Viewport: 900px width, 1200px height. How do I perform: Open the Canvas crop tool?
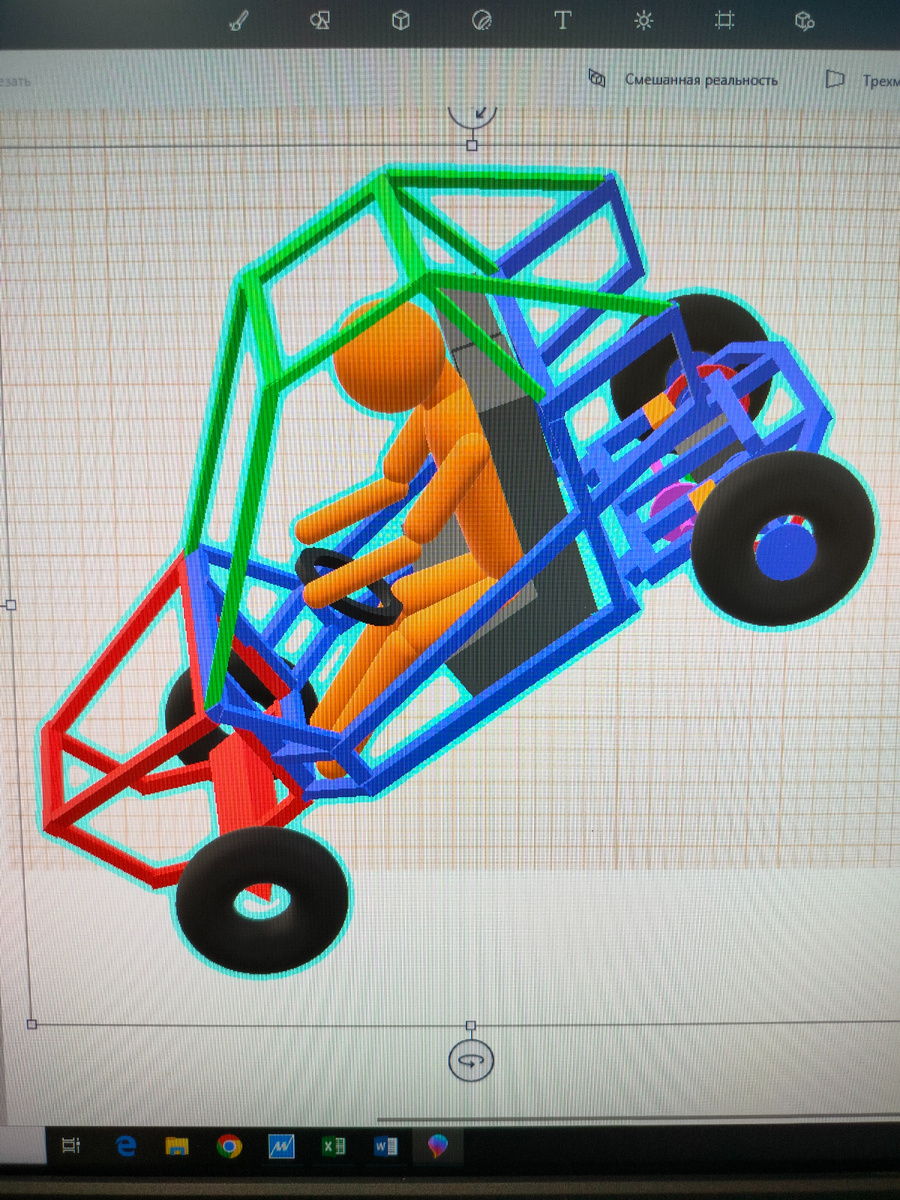click(x=725, y=21)
